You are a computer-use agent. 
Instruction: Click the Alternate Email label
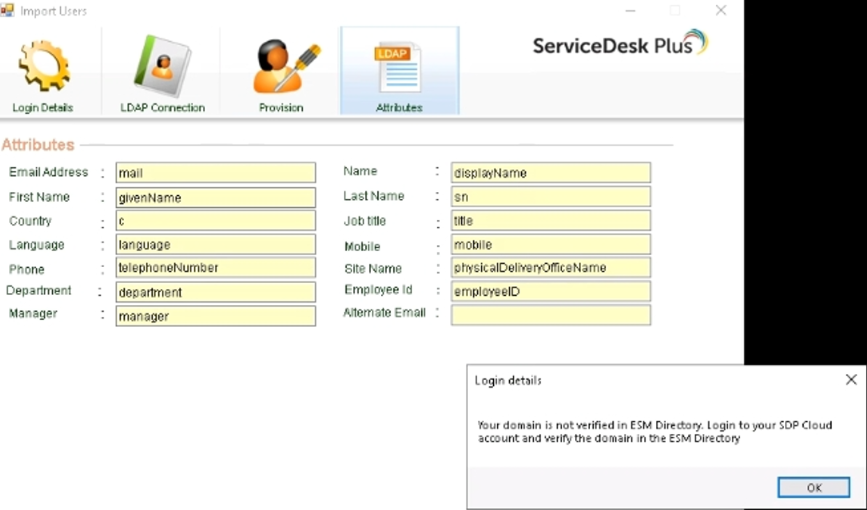pos(384,313)
